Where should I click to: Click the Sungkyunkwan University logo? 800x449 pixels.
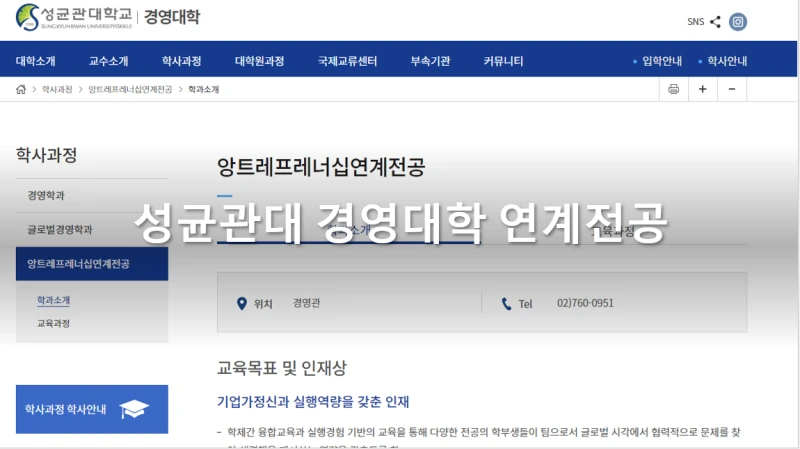pos(74,17)
